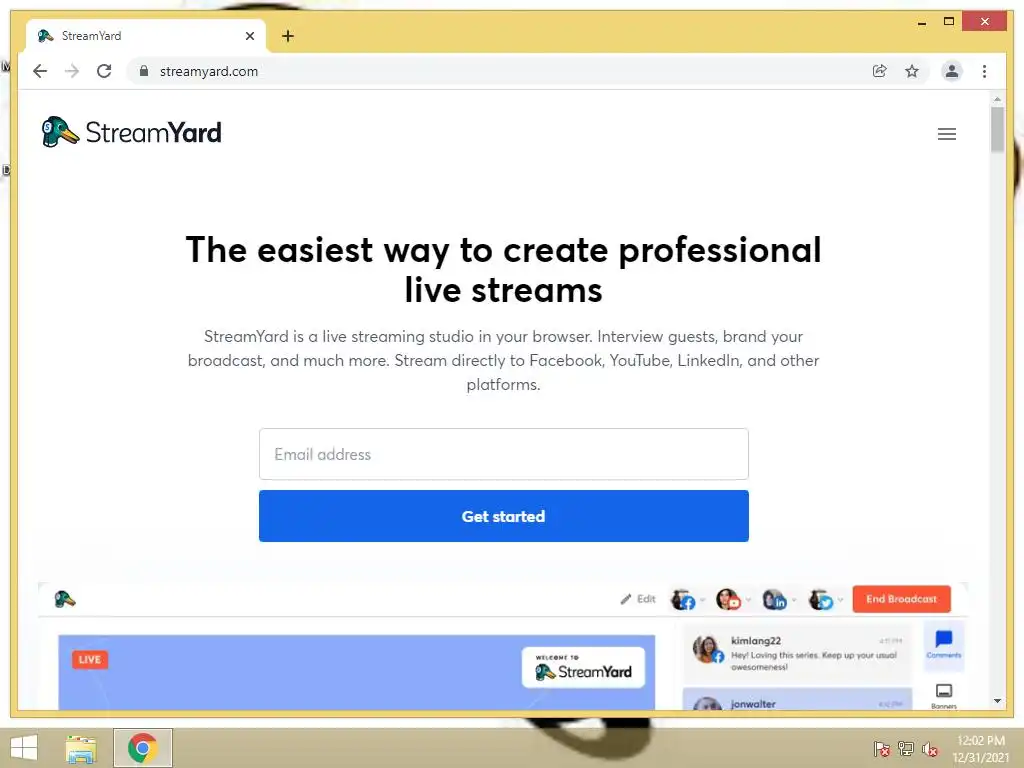Click End Broadcast in the preview image
The width and height of the screenshot is (1024, 768).
click(x=901, y=599)
